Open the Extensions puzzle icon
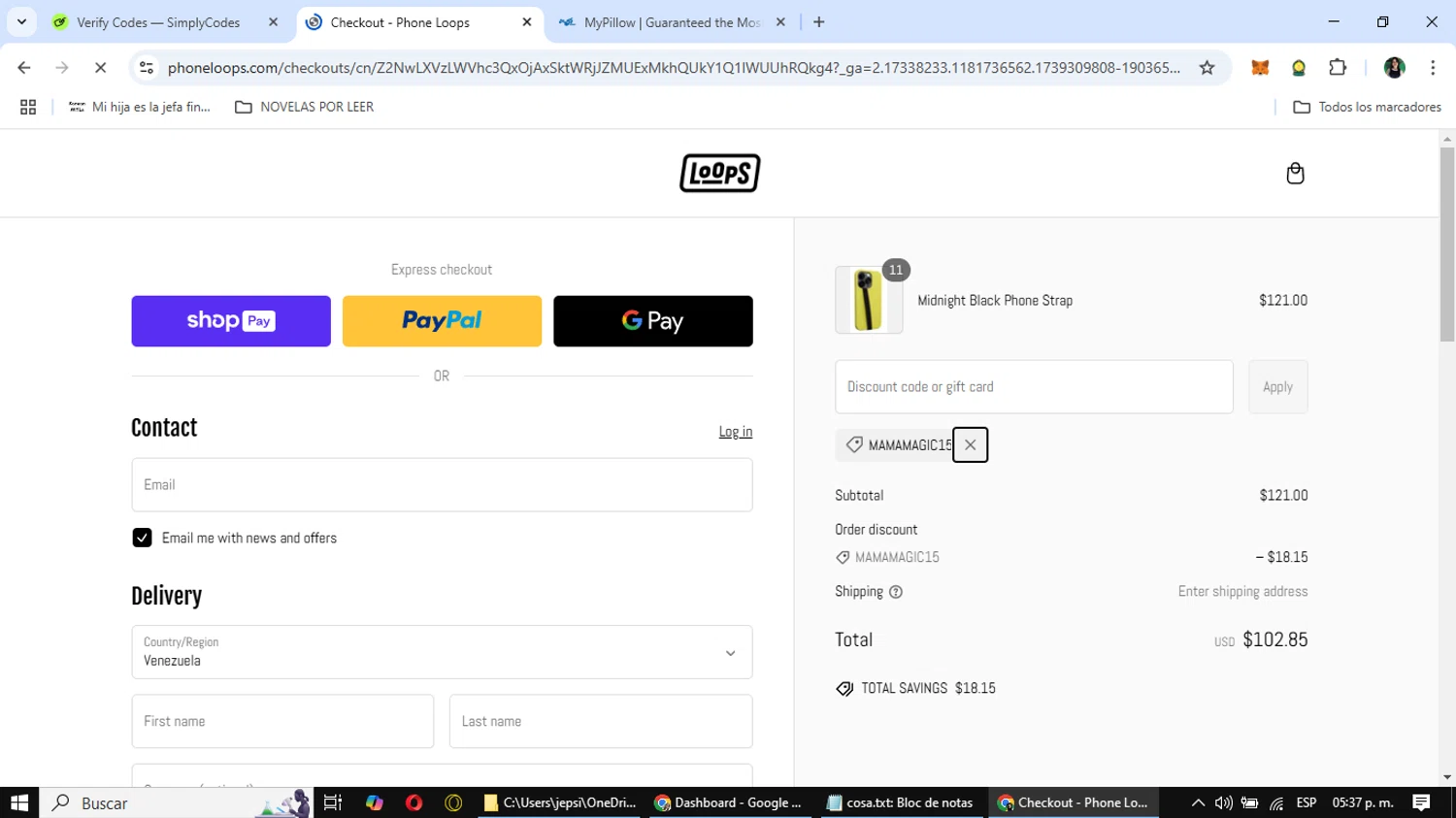Image resolution: width=1456 pixels, height=818 pixels. (1338, 68)
